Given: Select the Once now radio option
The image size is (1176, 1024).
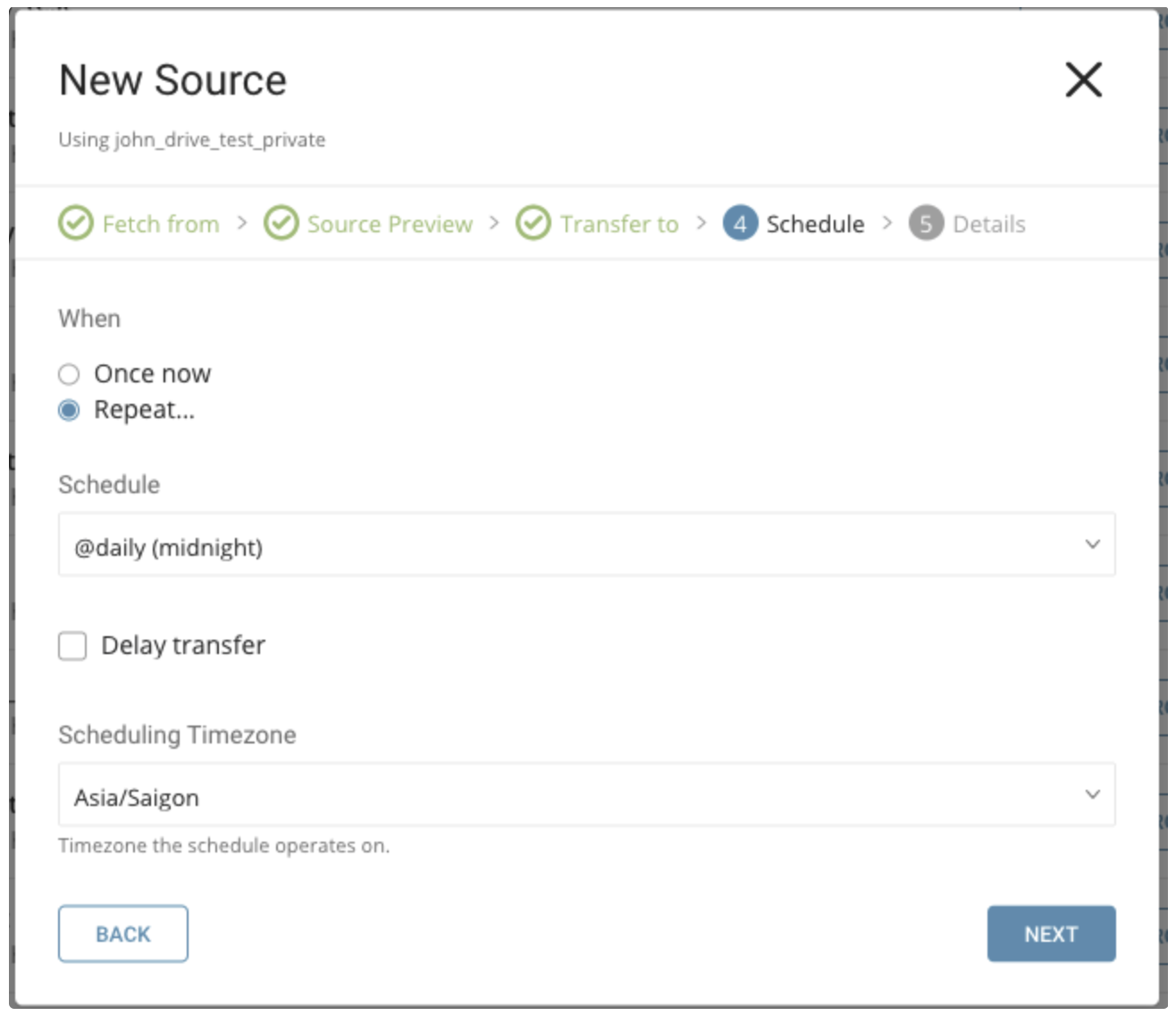Looking at the screenshot, I should [x=69, y=374].
